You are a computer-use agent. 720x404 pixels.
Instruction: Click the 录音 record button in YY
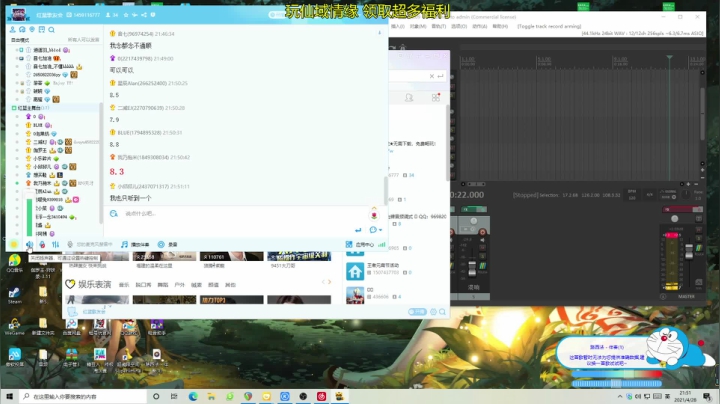(168, 244)
